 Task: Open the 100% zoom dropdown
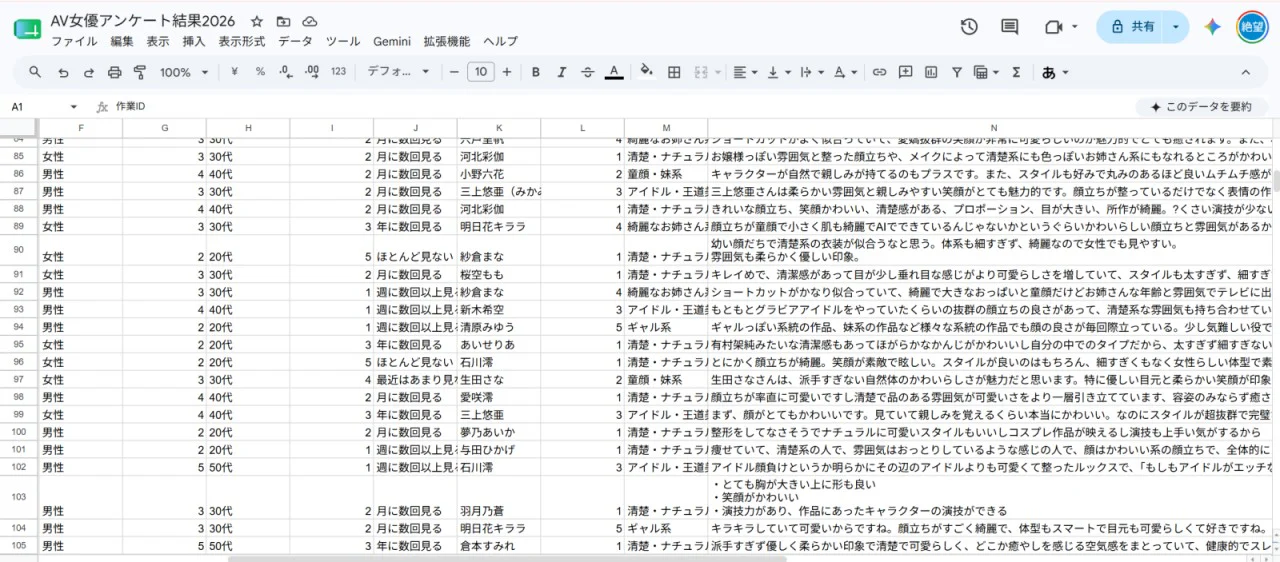(x=184, y=72)
